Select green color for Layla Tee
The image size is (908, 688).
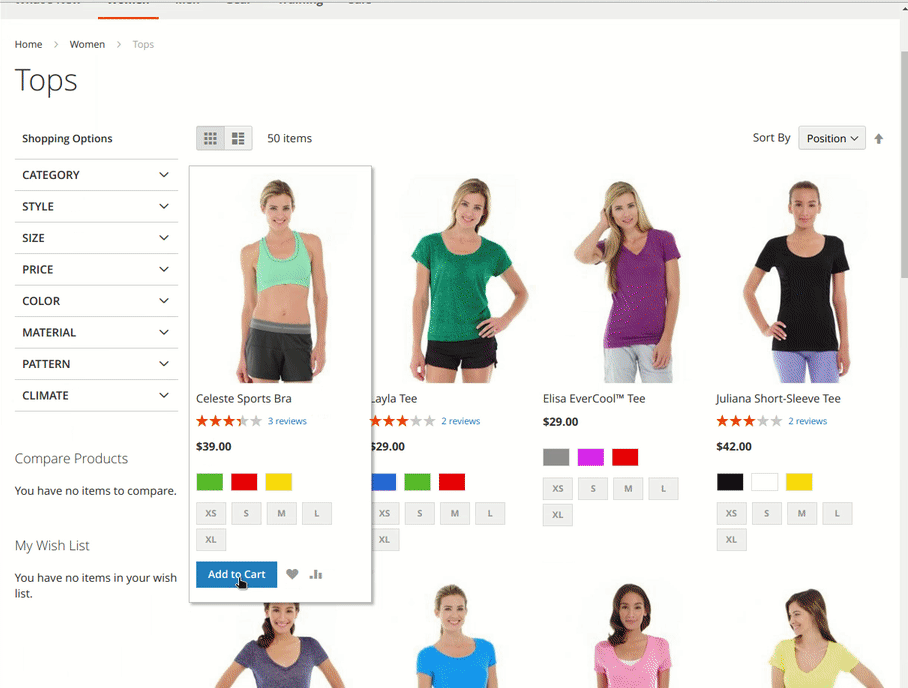coord(418,482)
